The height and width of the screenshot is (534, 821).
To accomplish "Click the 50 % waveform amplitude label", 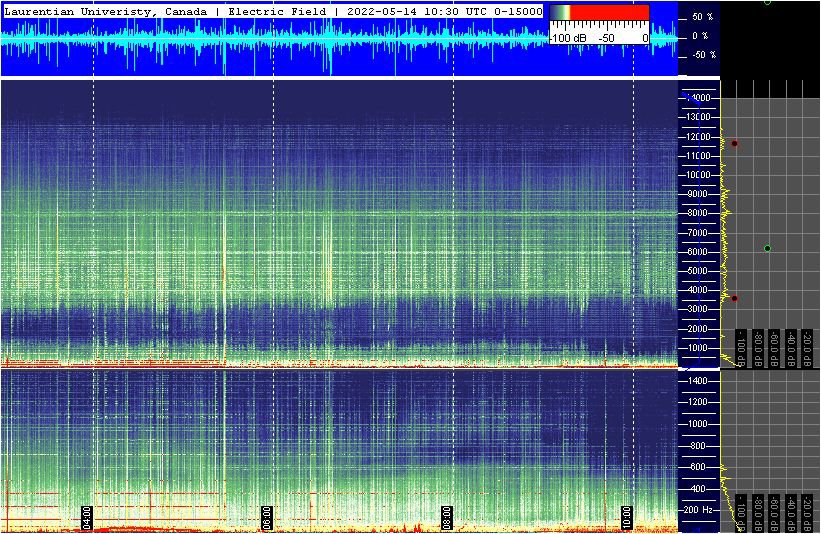I will coord(702,18).
